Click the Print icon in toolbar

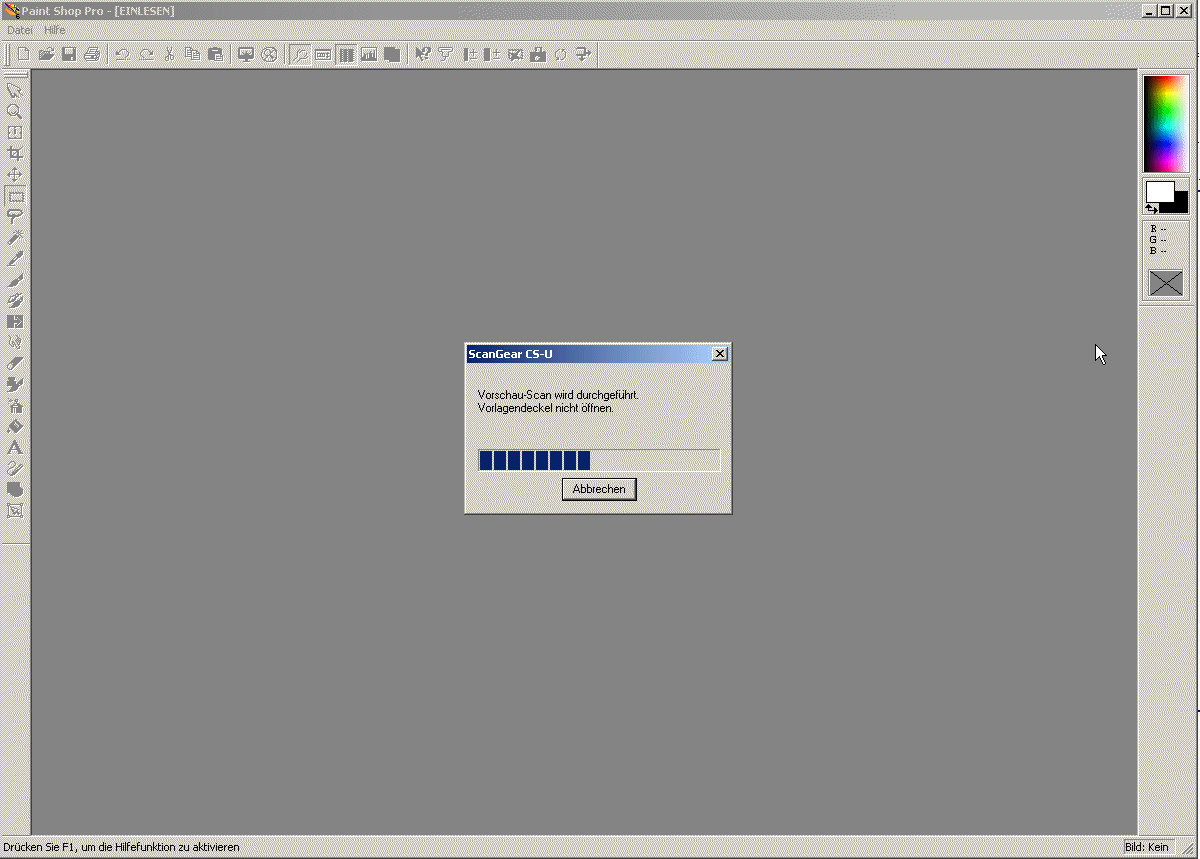92,54
